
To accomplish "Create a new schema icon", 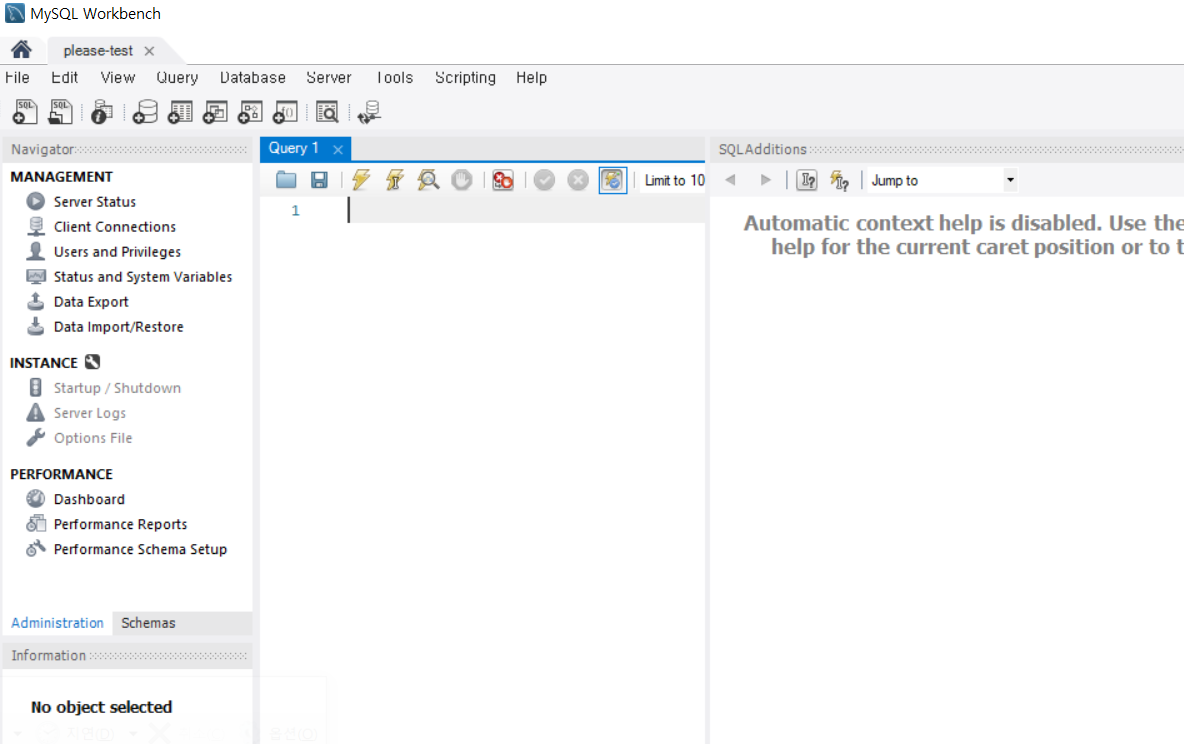I will click(144, 112).
